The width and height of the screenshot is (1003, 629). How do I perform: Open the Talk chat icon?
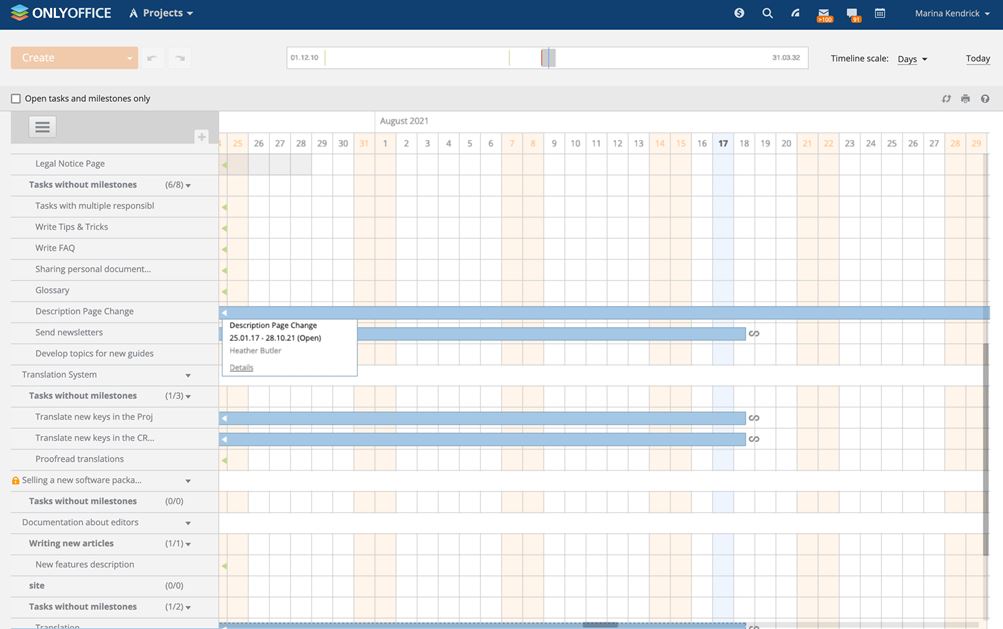point(852,14)
